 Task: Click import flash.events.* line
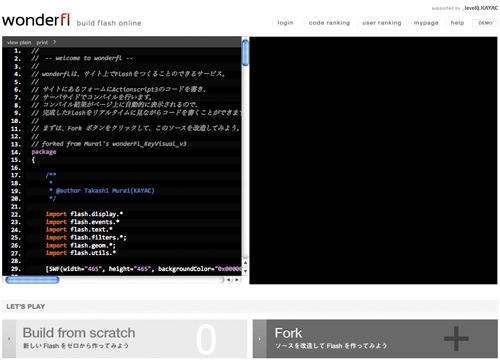click(83, 222)
